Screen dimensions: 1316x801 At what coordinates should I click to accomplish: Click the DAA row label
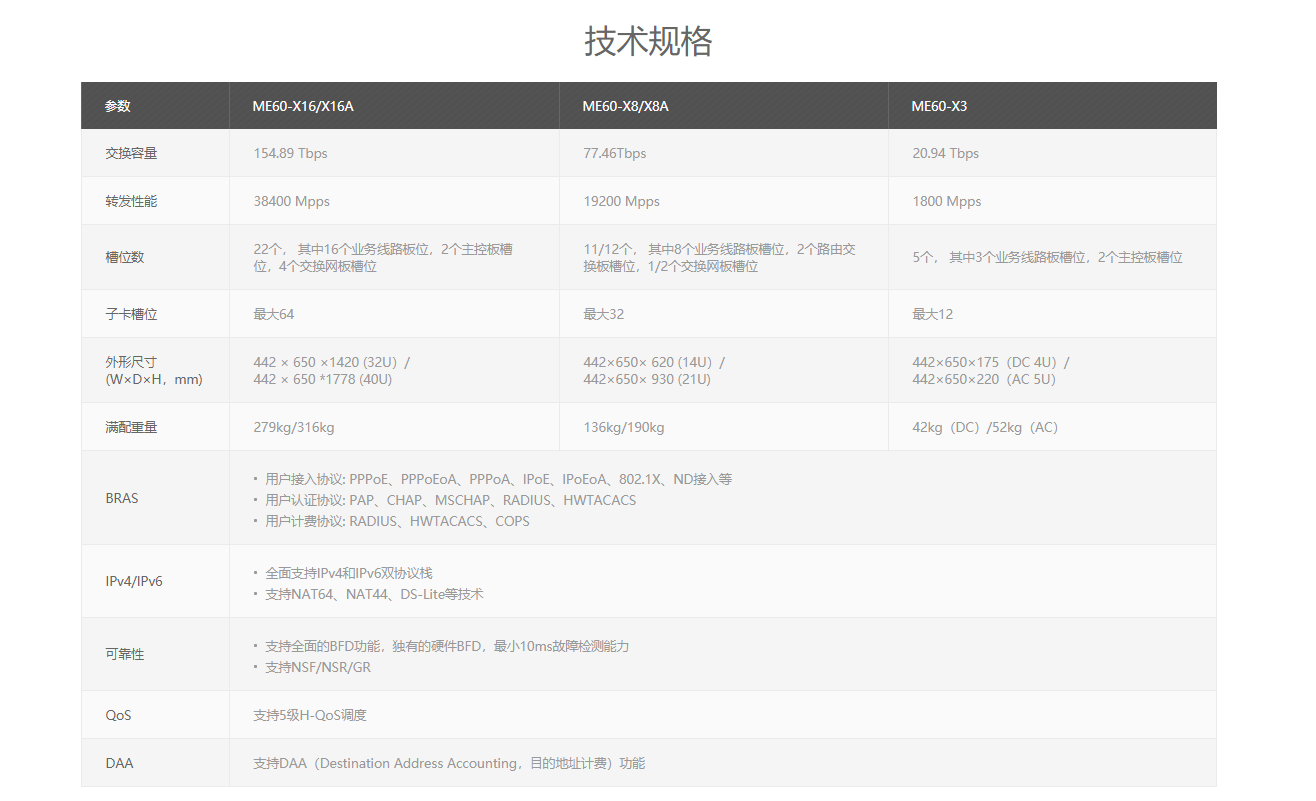coord(119,763)
